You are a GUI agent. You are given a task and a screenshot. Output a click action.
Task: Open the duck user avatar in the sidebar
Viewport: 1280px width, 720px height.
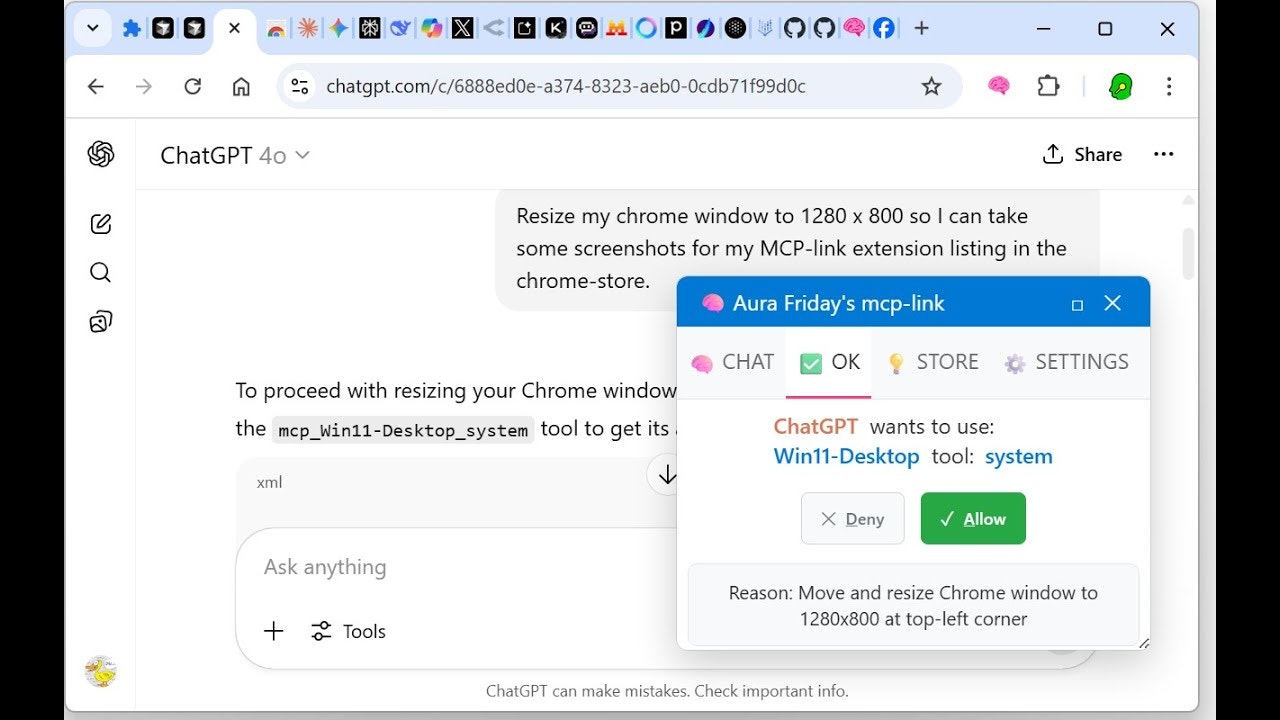click(101, 671)
